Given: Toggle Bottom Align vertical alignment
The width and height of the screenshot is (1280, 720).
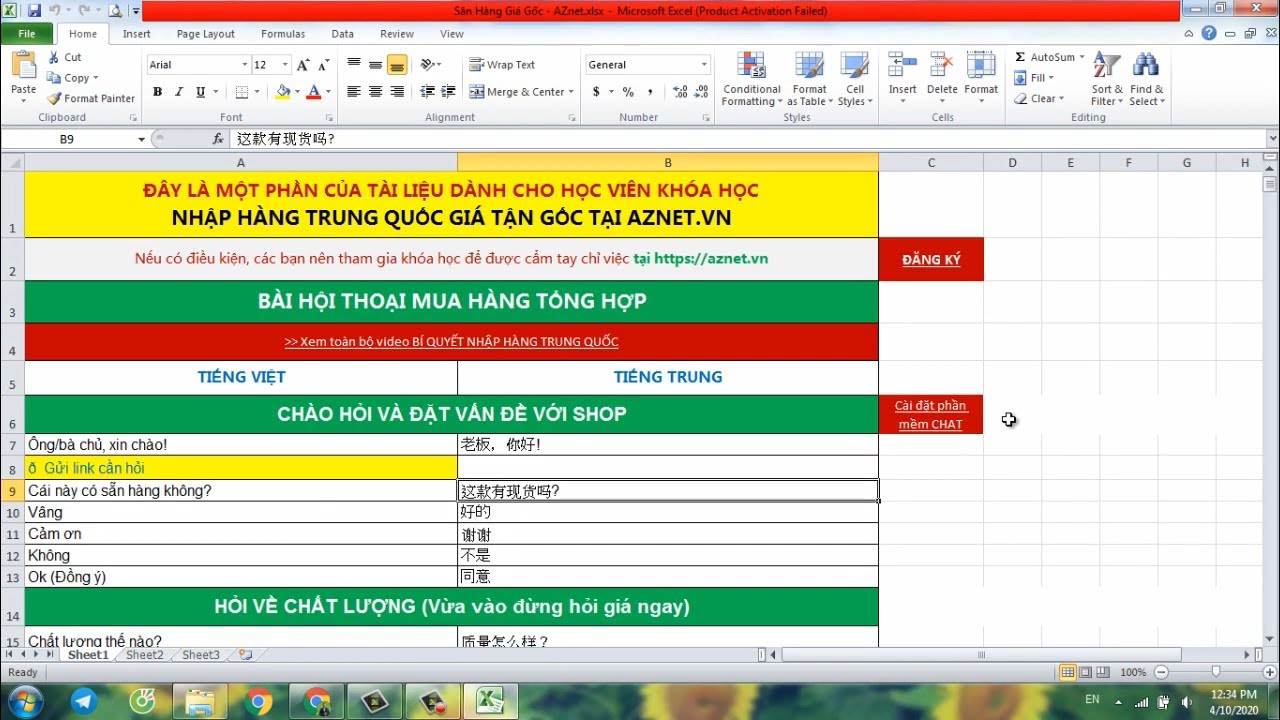Looking at the screenshot, I should click(397, 65).
